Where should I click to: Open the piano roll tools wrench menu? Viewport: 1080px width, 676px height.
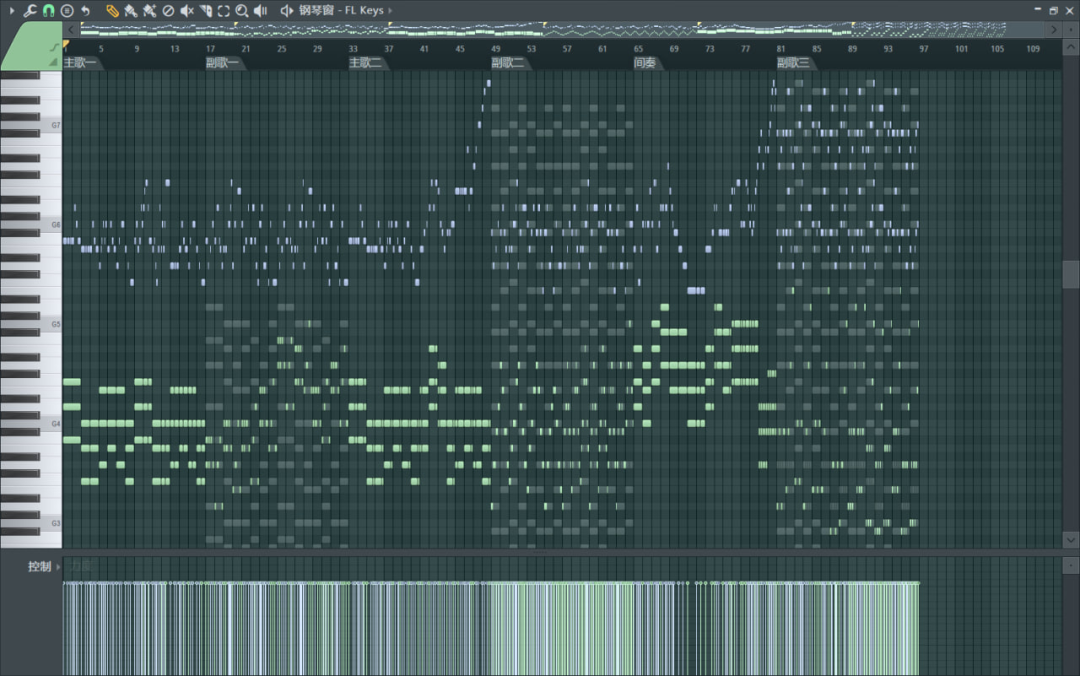point(29,10)
